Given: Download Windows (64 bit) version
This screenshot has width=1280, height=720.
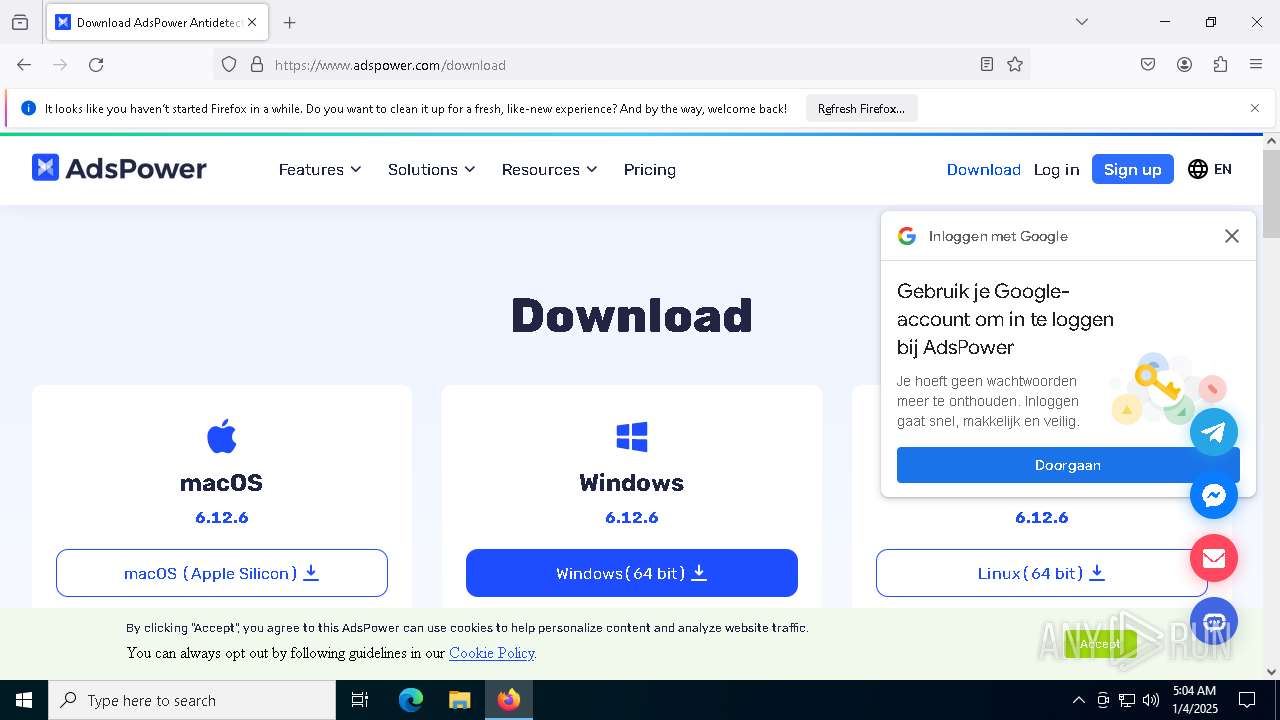Looking at the screenshot, I should coord(632,573).
